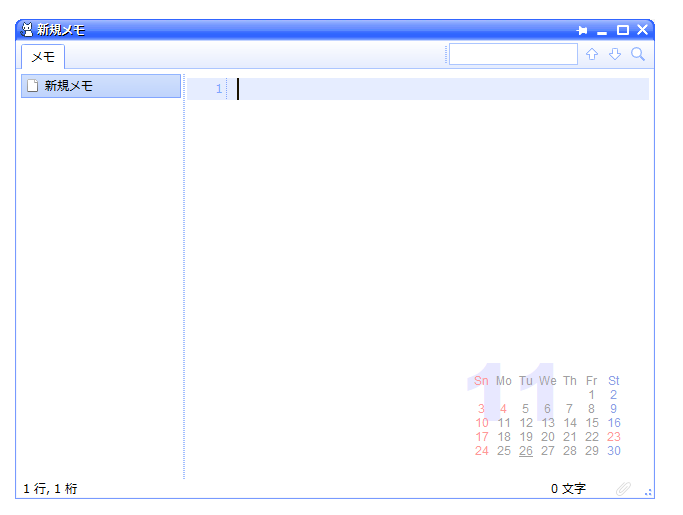Click the document icon beside 新規メモ
Screen dimensions: 683x515
pyautogui.click(x=32, y=86)
